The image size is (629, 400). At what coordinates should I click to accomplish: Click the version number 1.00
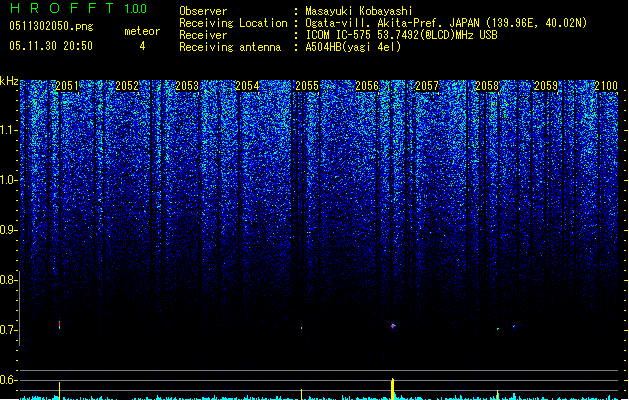pos(135,8)
